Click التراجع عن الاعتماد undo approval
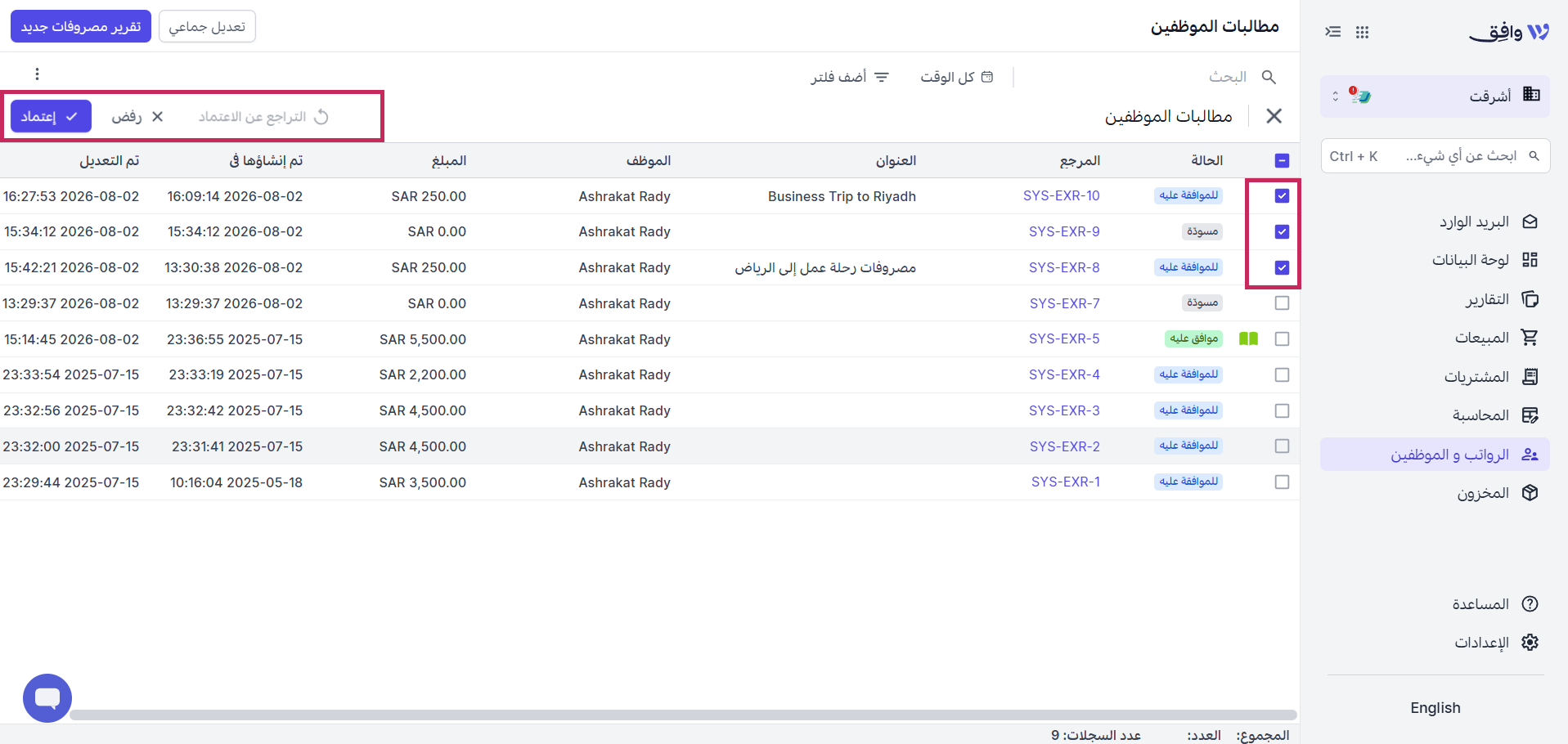Viewport: 1568px width, 744px height. [263, 117]
